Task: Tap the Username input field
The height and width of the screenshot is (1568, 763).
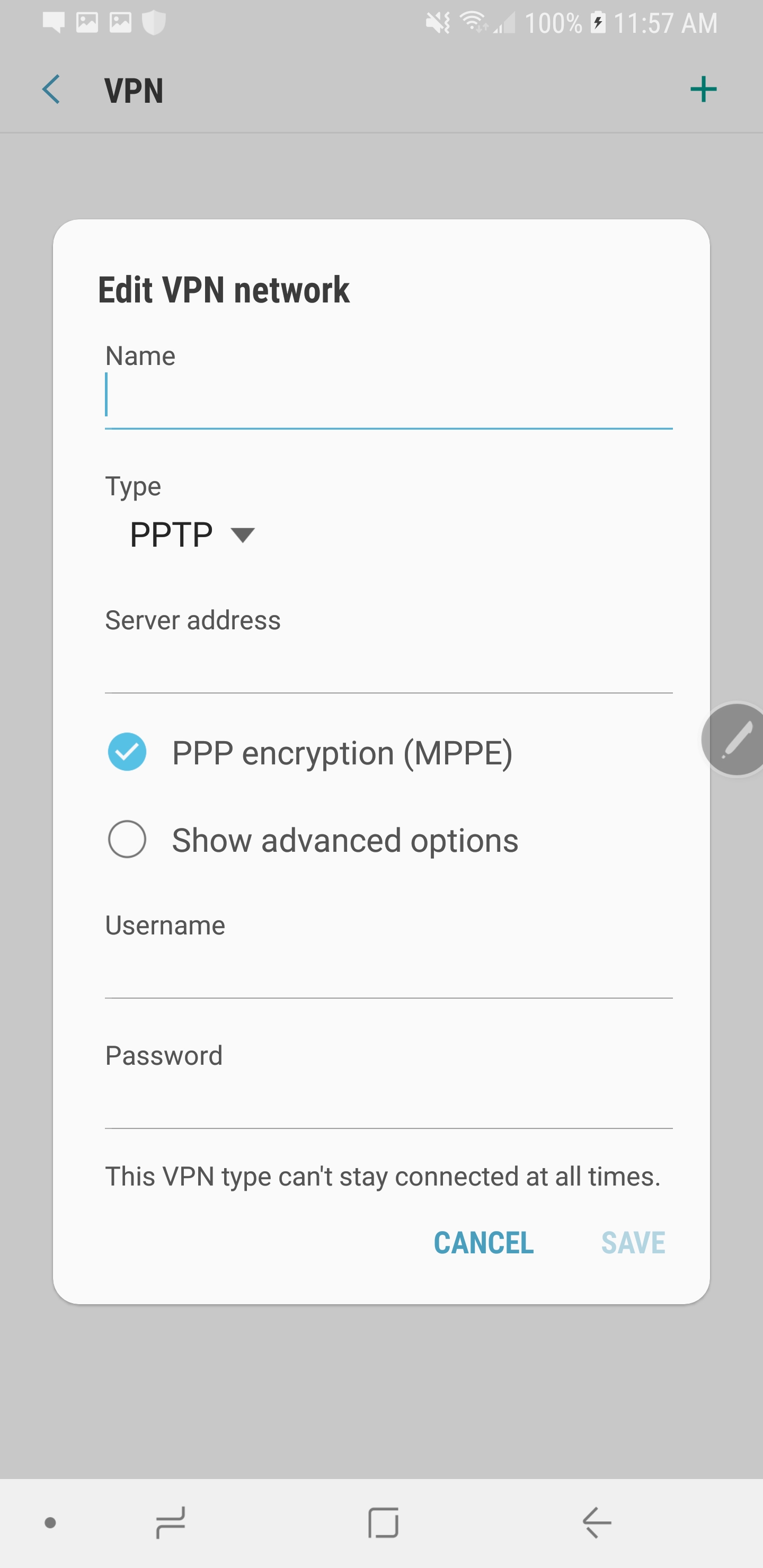Action: coord(388,972)
